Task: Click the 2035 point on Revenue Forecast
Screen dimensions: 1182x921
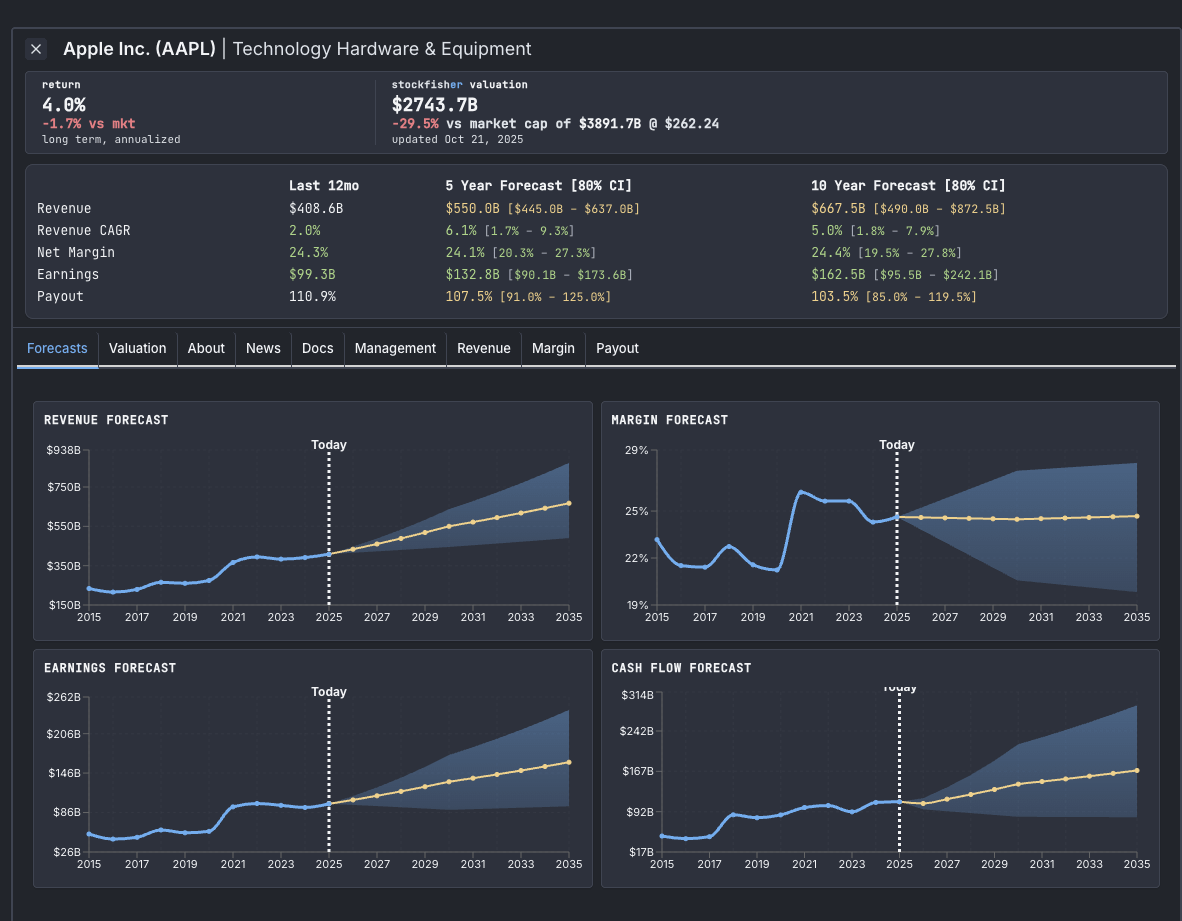Action: 569,503
